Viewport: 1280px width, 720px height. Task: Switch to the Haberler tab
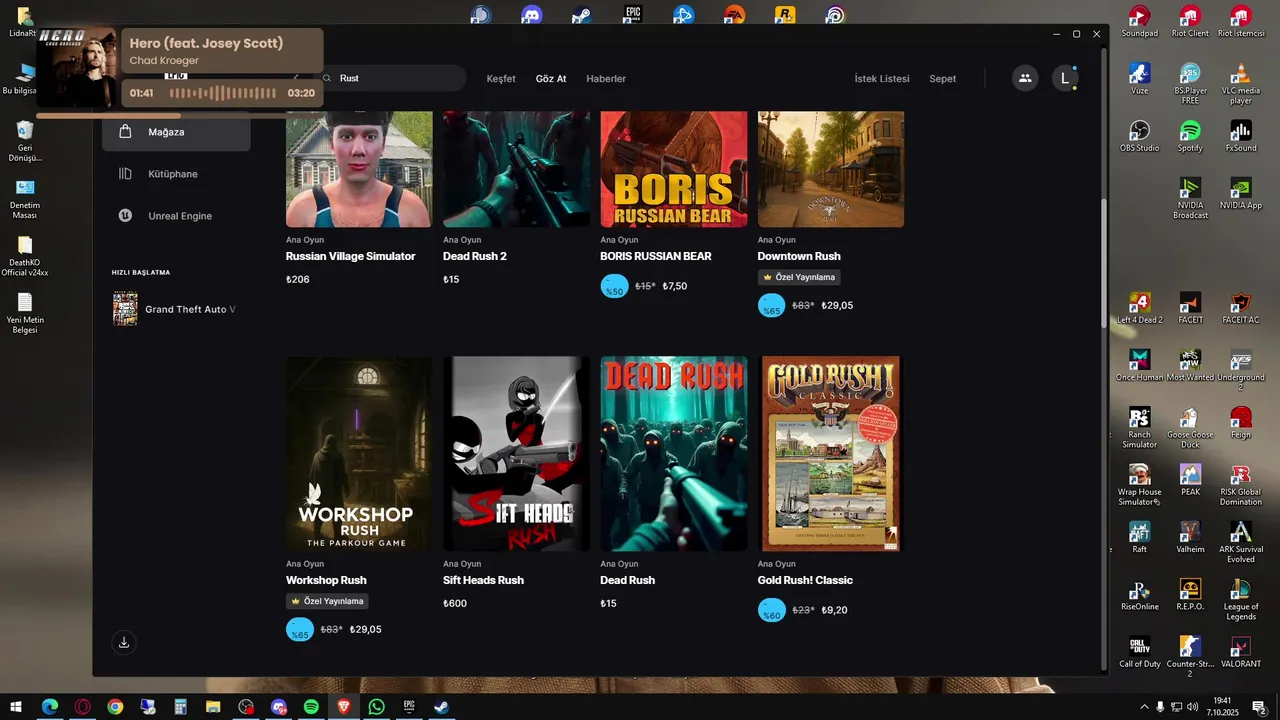[606, 79]
